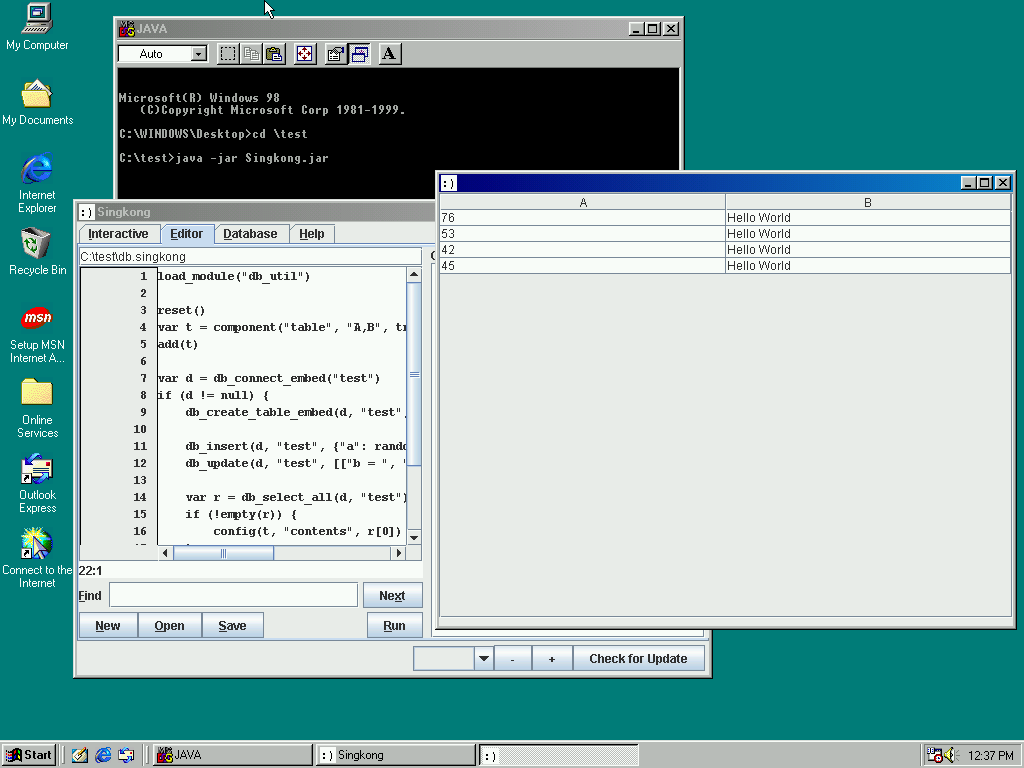Click the Save button in editor
The image size is (1024, 768).
tap(232, 626)
